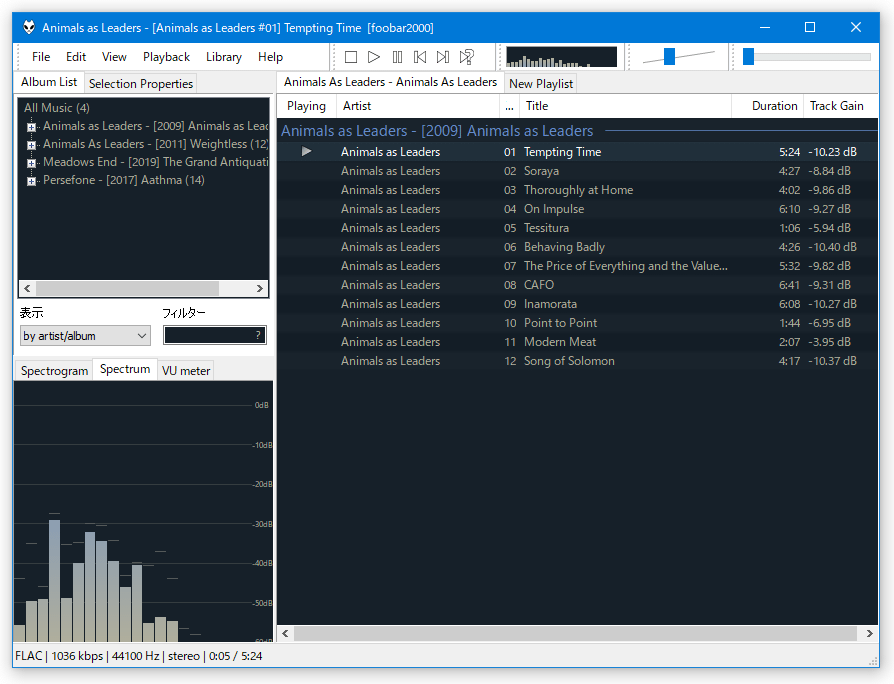The width and height of the screenshot is (894, 684).
Task: Click the window resize grip corner
Action: pyautogui.click(x=873, y=661)
